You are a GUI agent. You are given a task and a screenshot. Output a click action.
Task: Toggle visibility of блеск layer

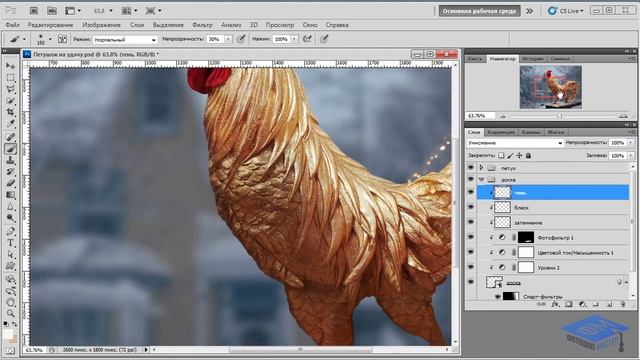(x=471, y=207)
